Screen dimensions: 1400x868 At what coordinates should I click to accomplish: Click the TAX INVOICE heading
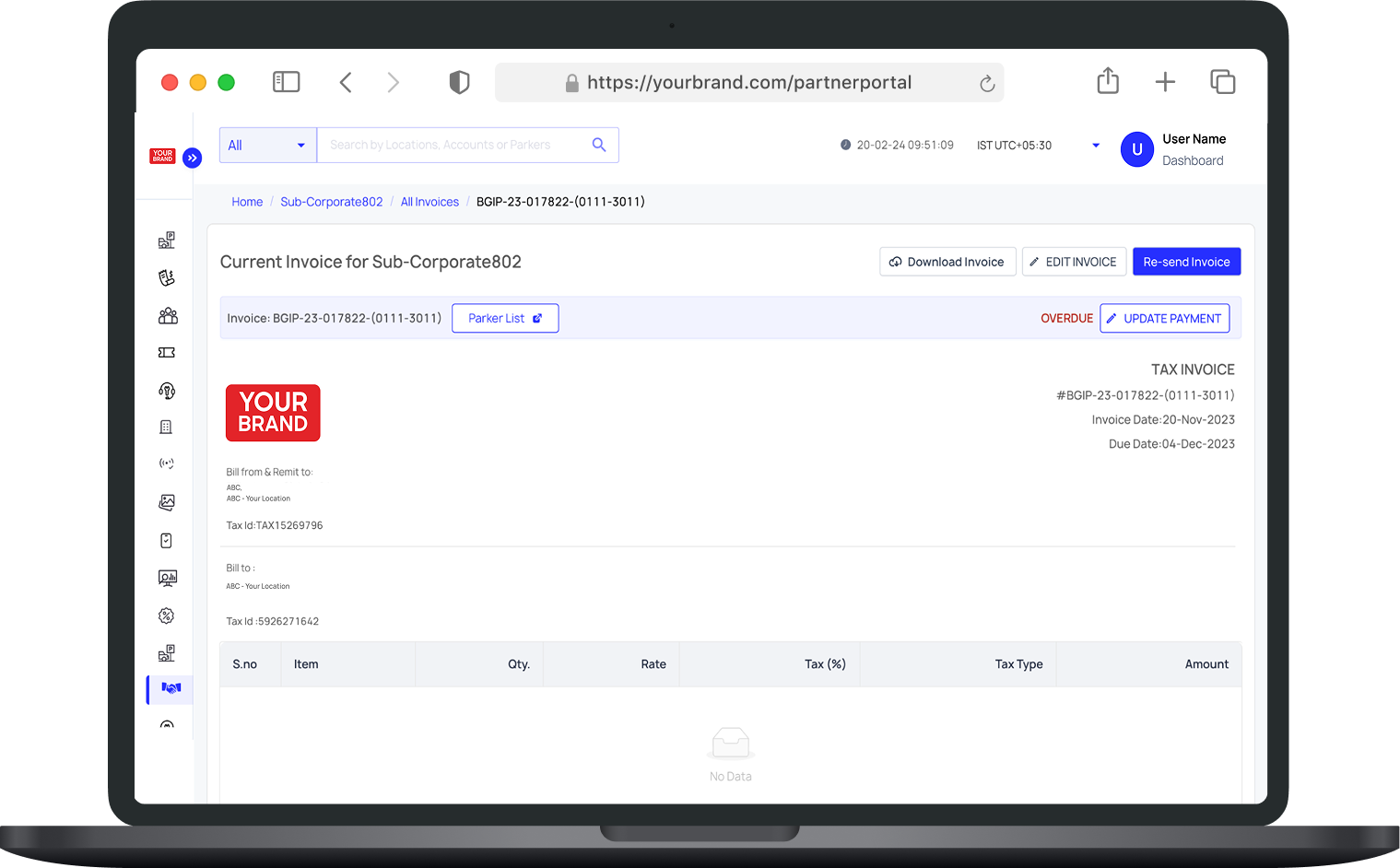click(x=1193, y=369)
